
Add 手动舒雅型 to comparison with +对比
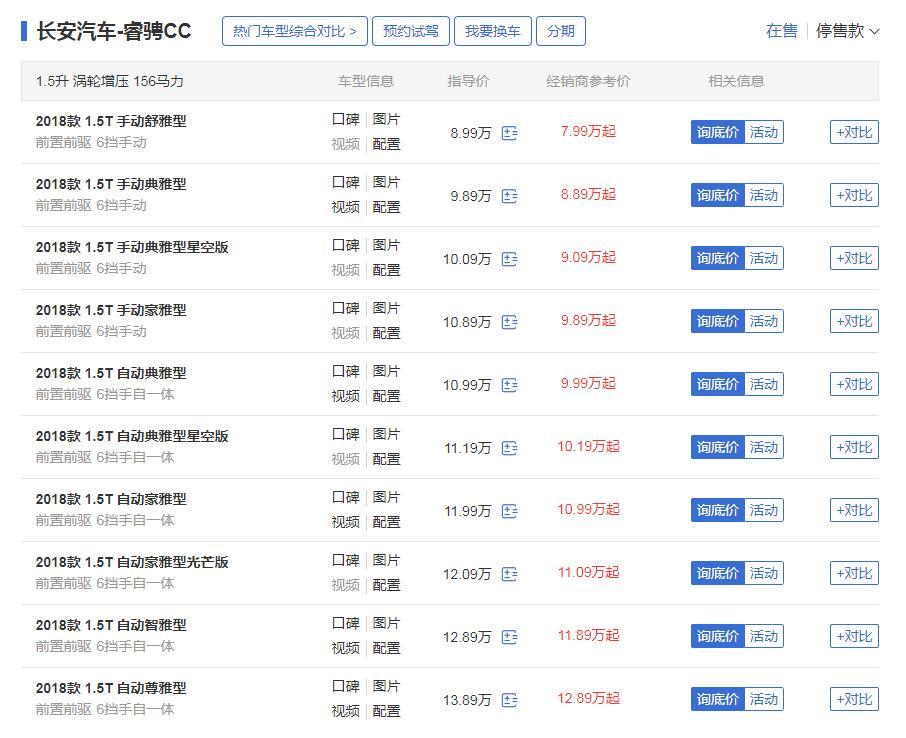[x=854, y=132]
